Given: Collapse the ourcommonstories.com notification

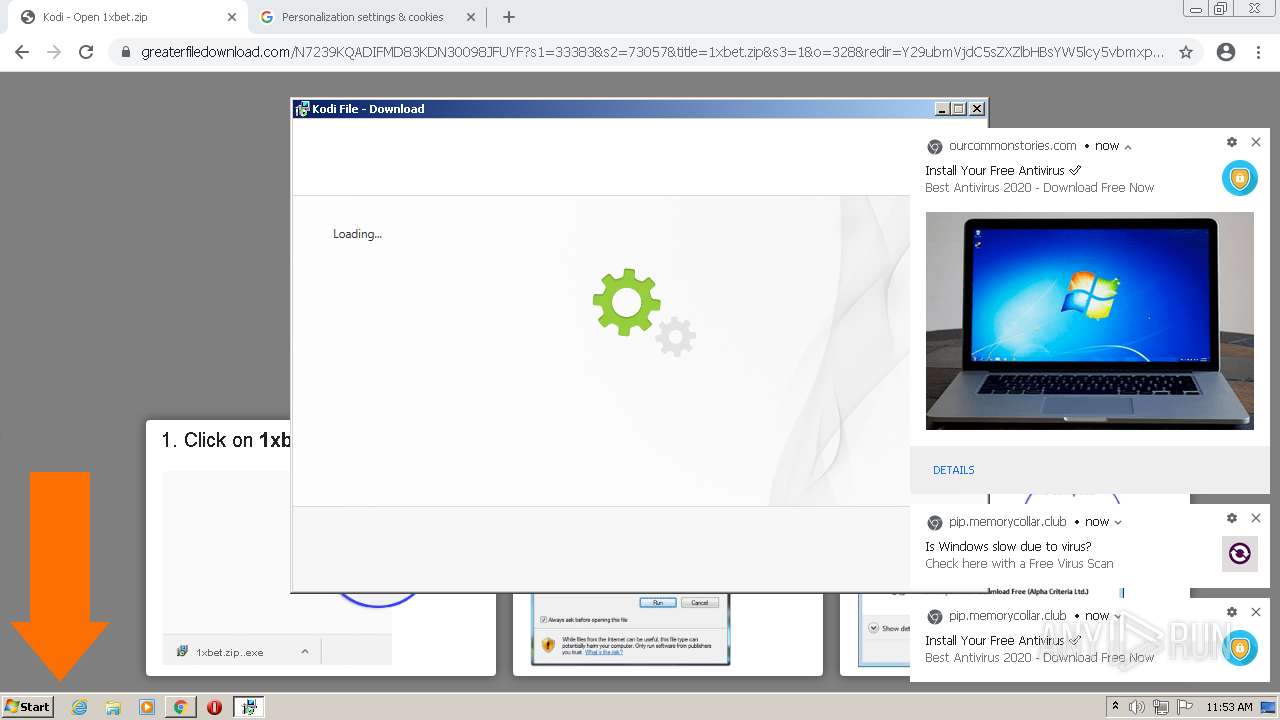Looking at the screenshot, I should 1128,147.
